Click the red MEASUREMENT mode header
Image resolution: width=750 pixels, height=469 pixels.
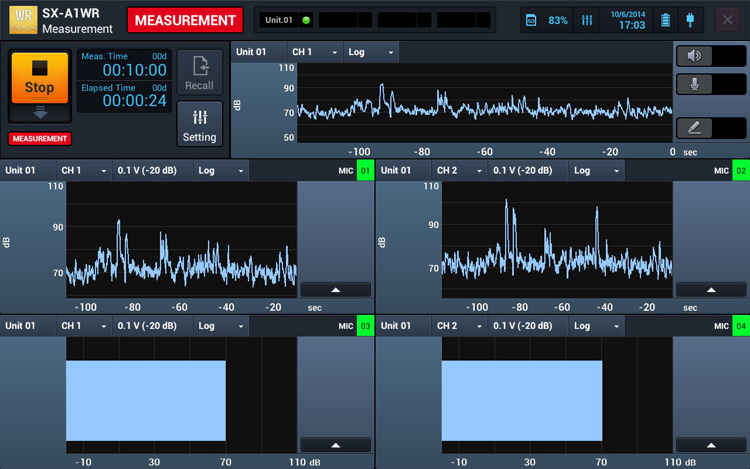185,21
